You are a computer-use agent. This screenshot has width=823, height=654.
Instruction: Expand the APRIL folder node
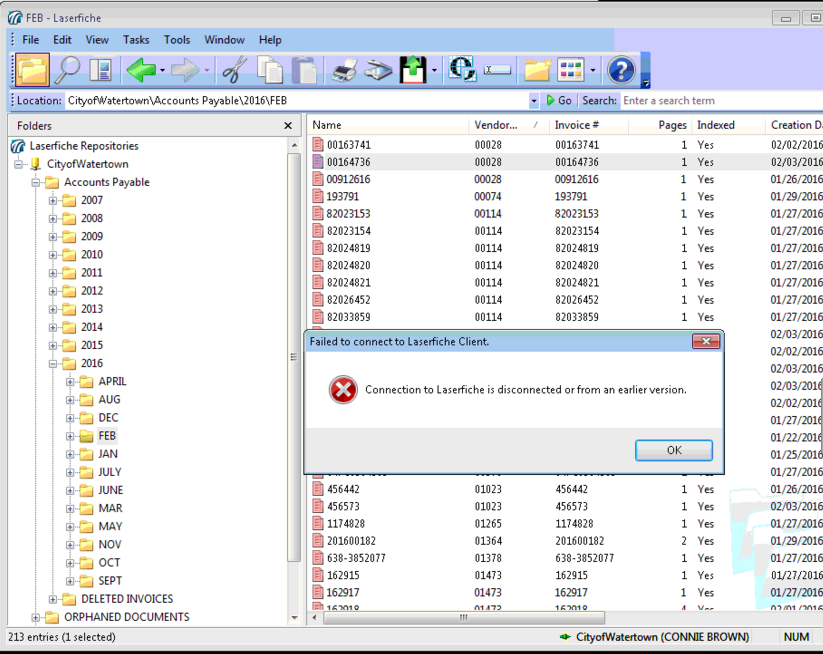coord(70,382)
